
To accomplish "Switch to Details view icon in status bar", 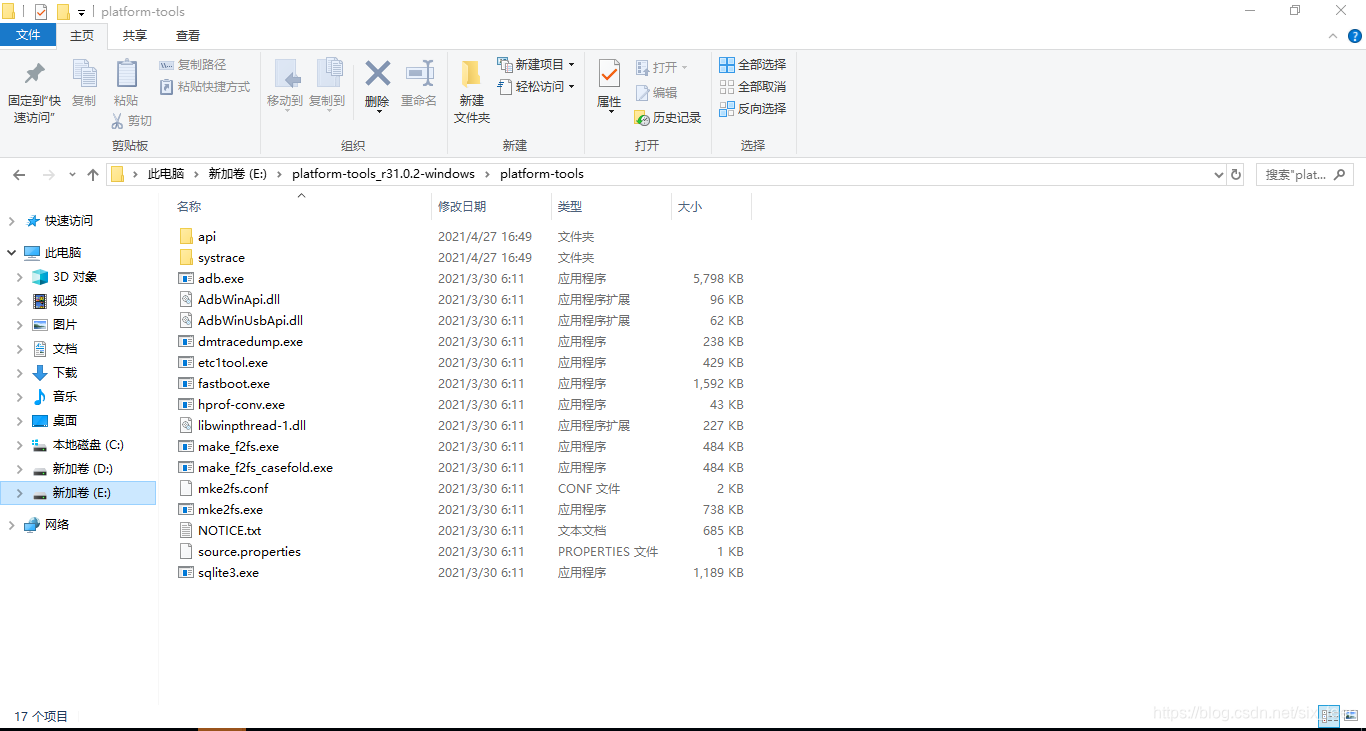I will click(x=1329, y=716).
